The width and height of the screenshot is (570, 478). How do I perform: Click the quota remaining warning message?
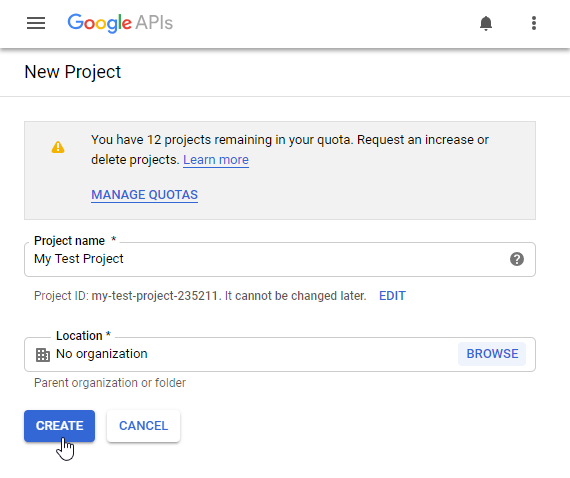290,150
